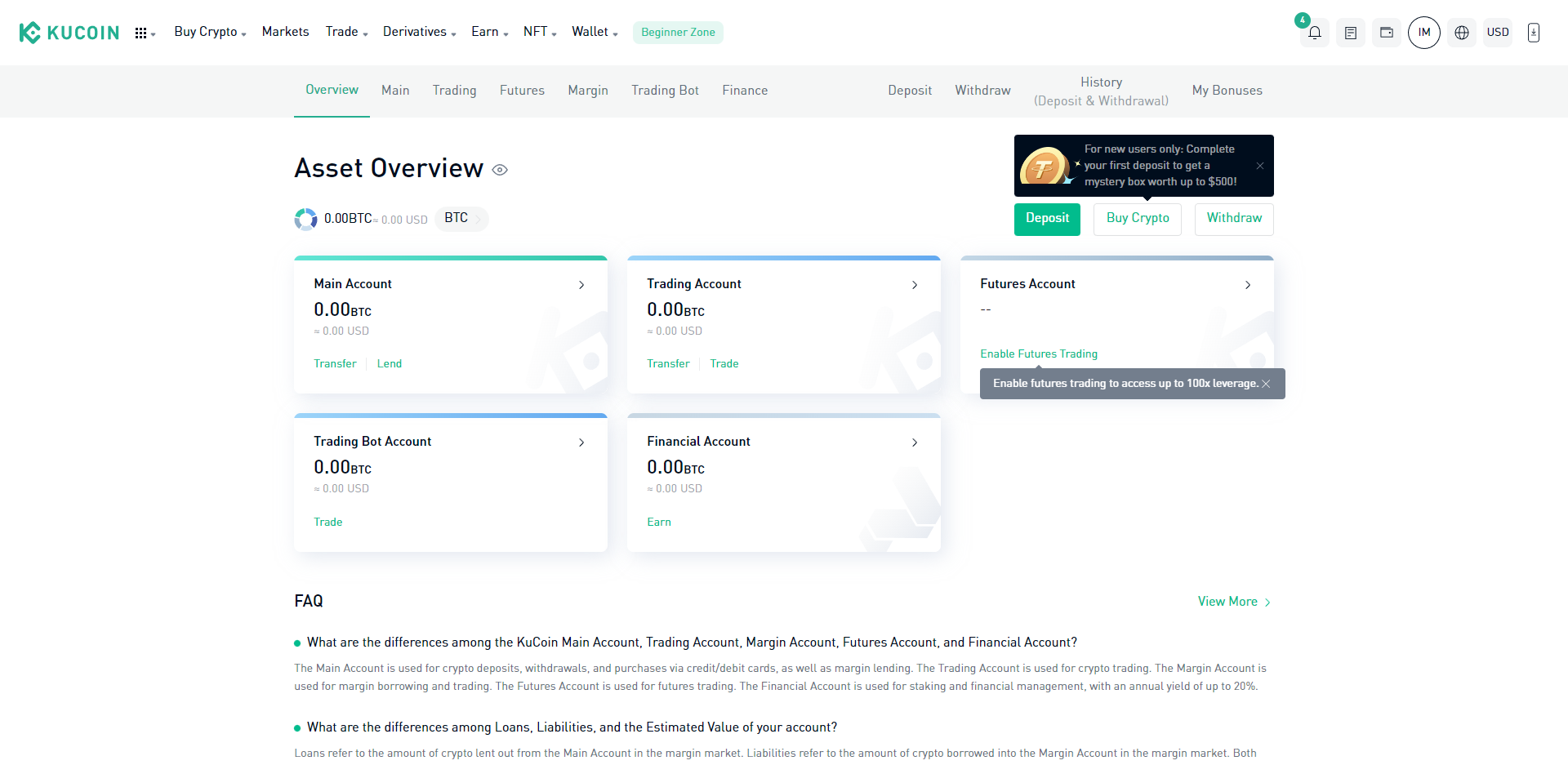The image size is (1568, 765).
Task: Expand the Trade menu
Action: (x=346, y=32)
